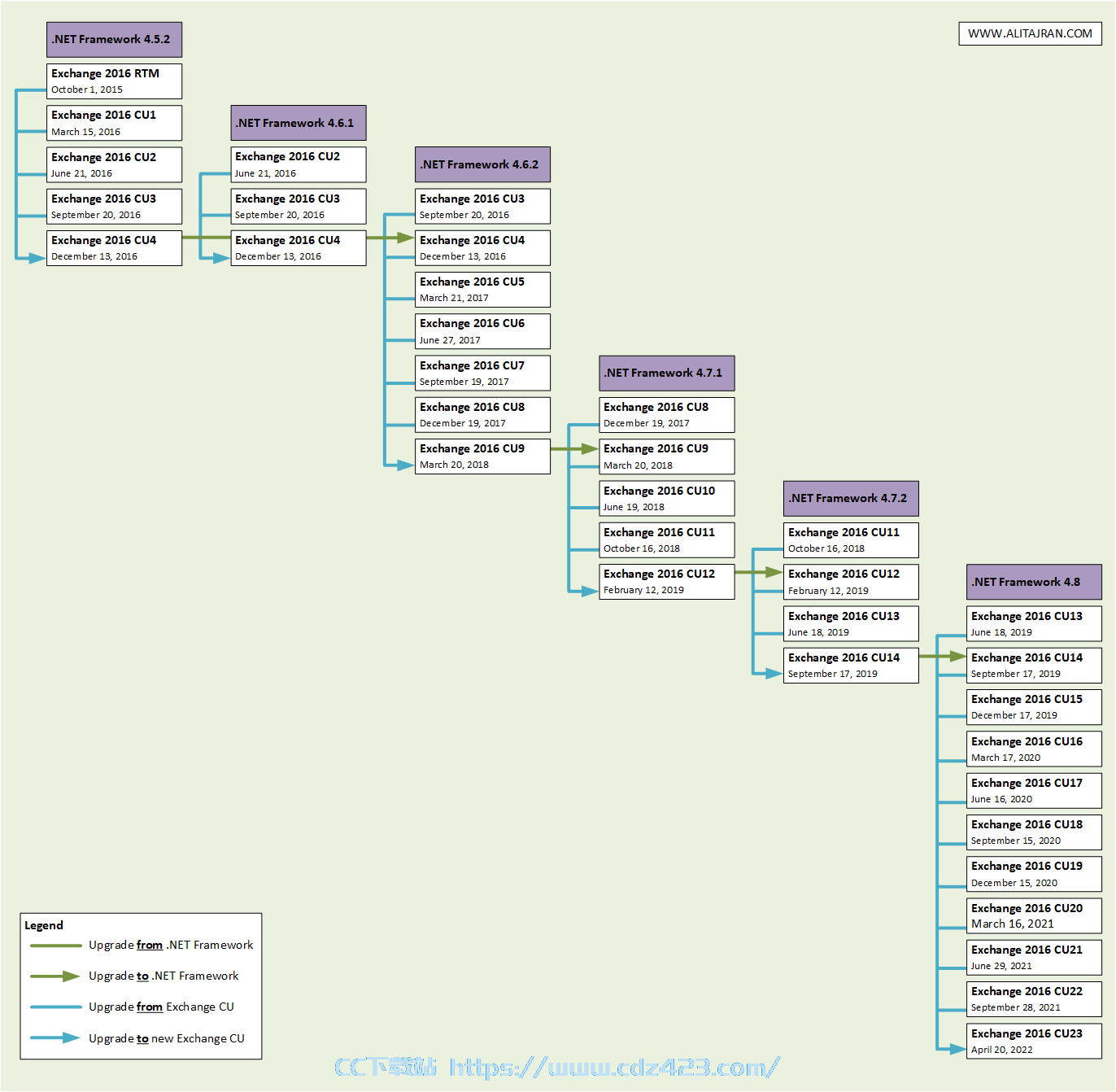Select the Exchange 2016 CU23 box
Image resolution: width=1116 pixels, height=1092 pixels.
pyautogui.click(x=1034, y=1041)
